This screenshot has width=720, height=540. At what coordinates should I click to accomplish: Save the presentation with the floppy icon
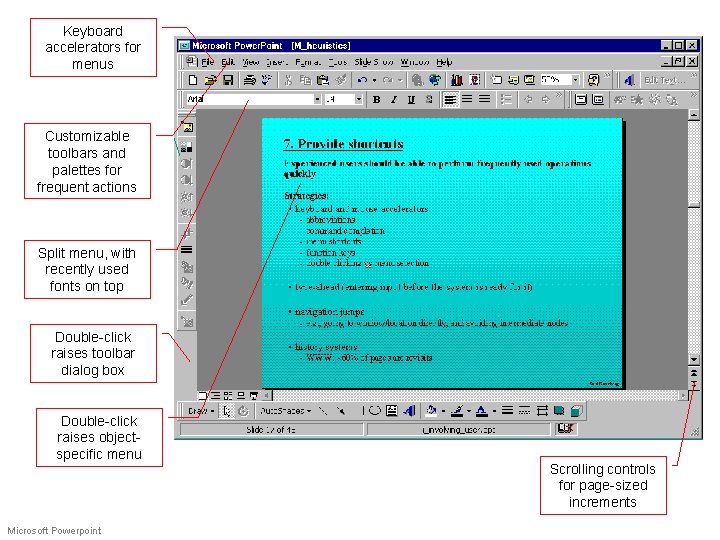point(228,80)
